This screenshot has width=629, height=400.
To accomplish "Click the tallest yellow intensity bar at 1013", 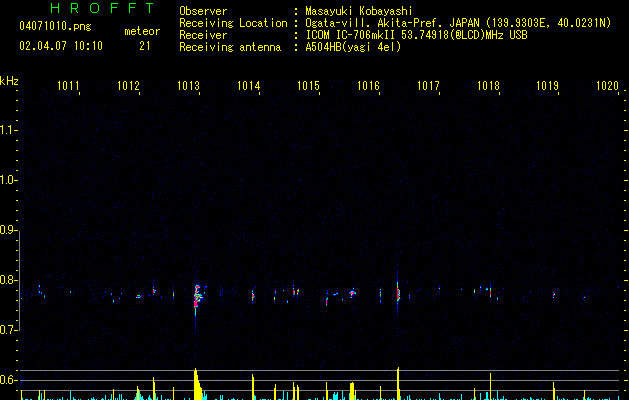I will click(197, 384).
